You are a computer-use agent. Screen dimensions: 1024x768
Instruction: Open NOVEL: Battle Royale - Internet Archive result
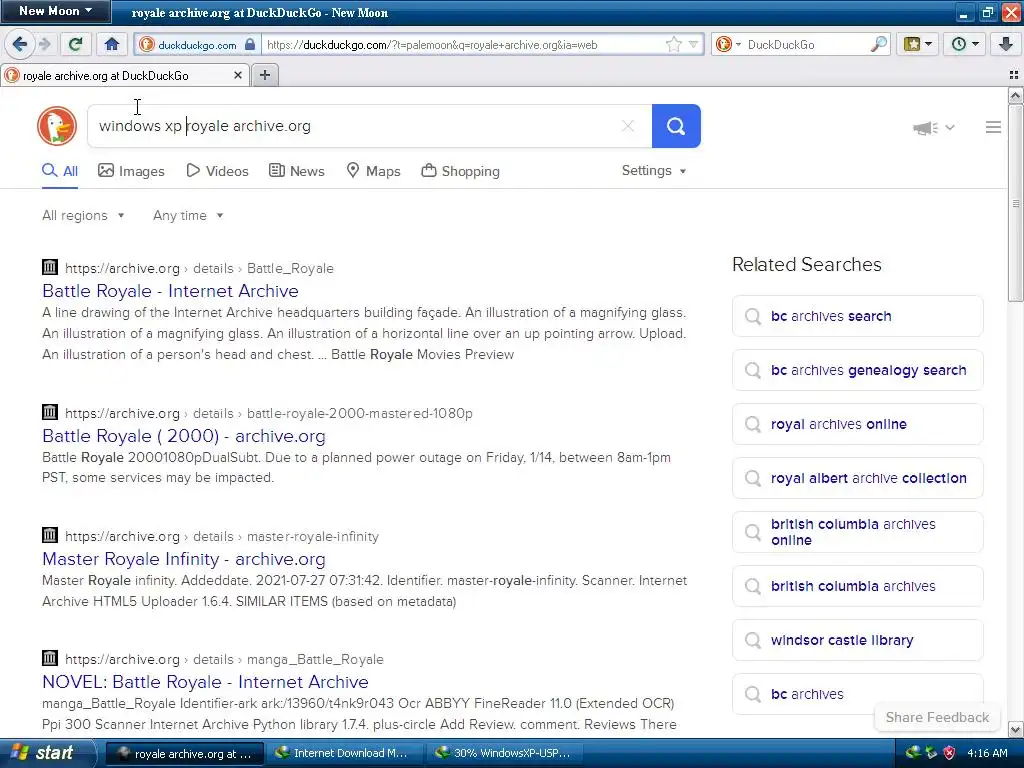click(x=205, y=682)
